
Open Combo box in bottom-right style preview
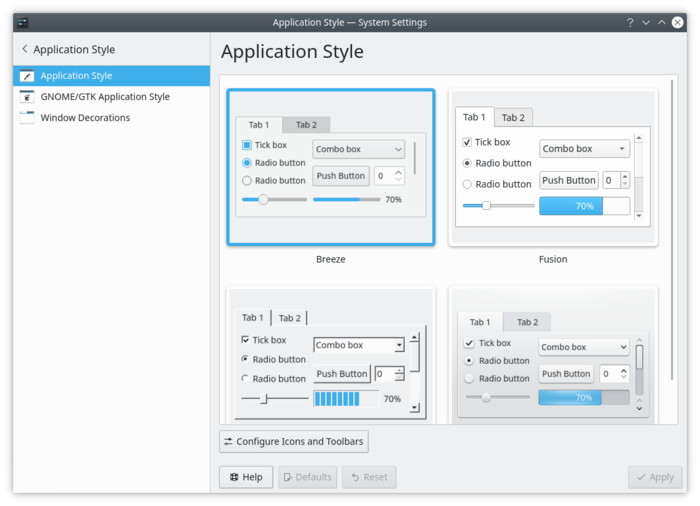(584, 347)
